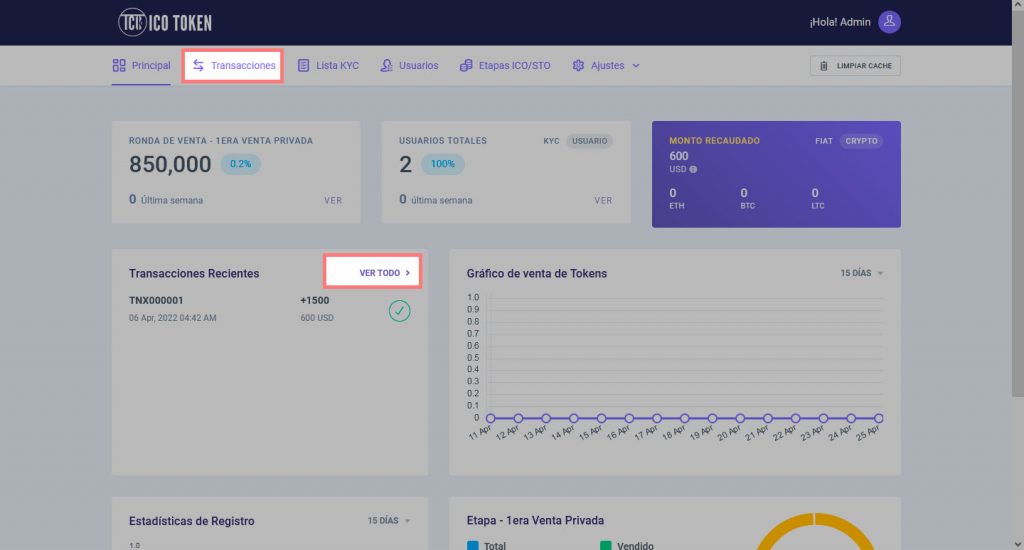
Task: Click the Ajustes gear icon
Action: tap(578, 65)
